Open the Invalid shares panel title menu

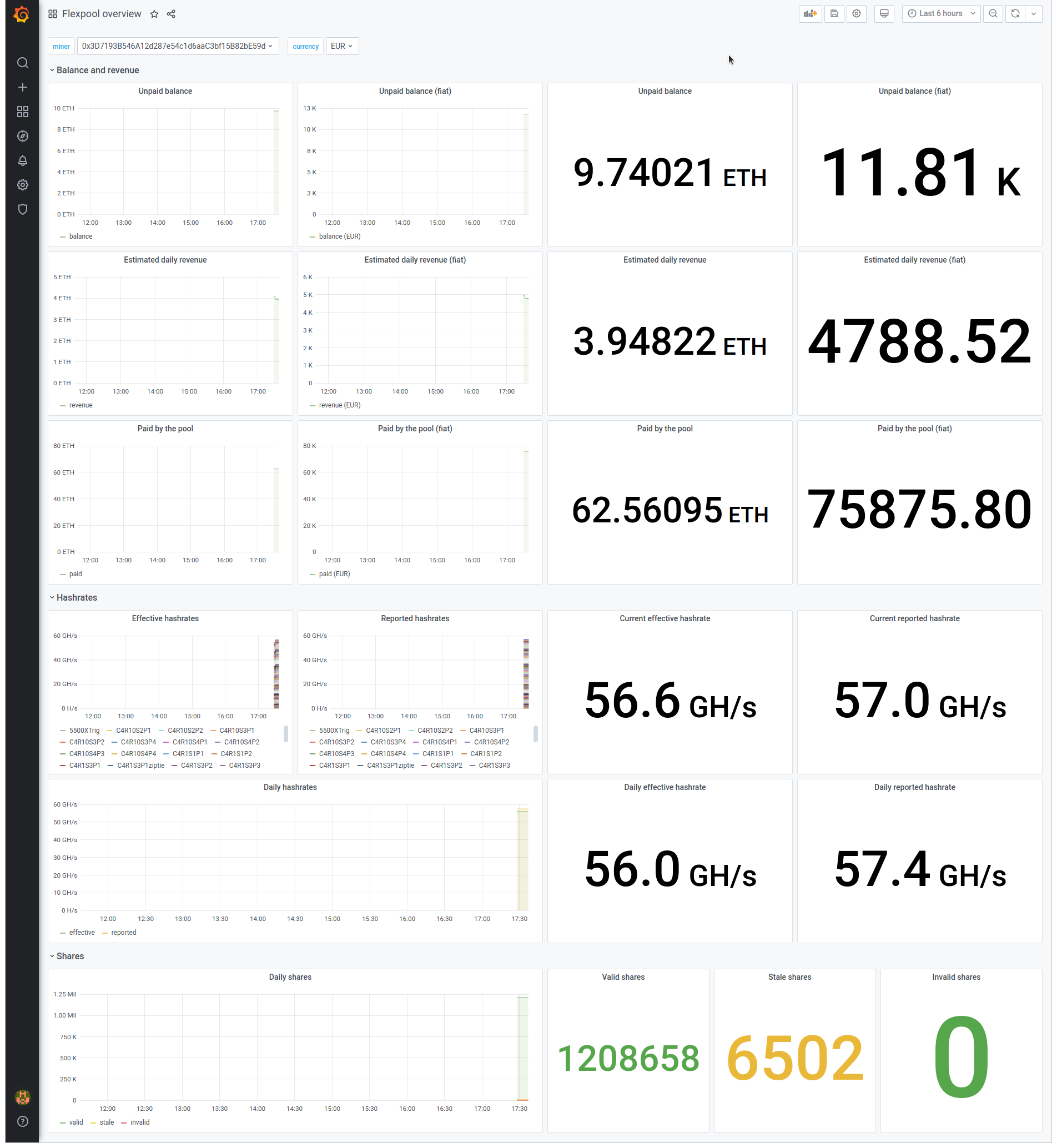pos(957,978)
